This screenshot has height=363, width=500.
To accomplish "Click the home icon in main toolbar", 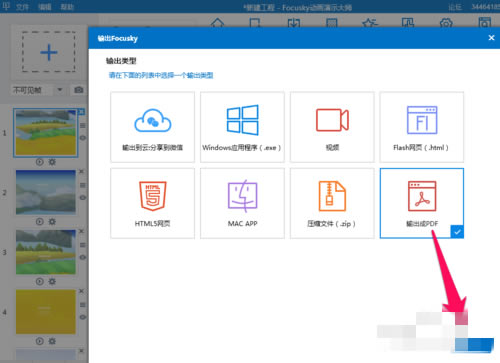I will click(218, 23).
